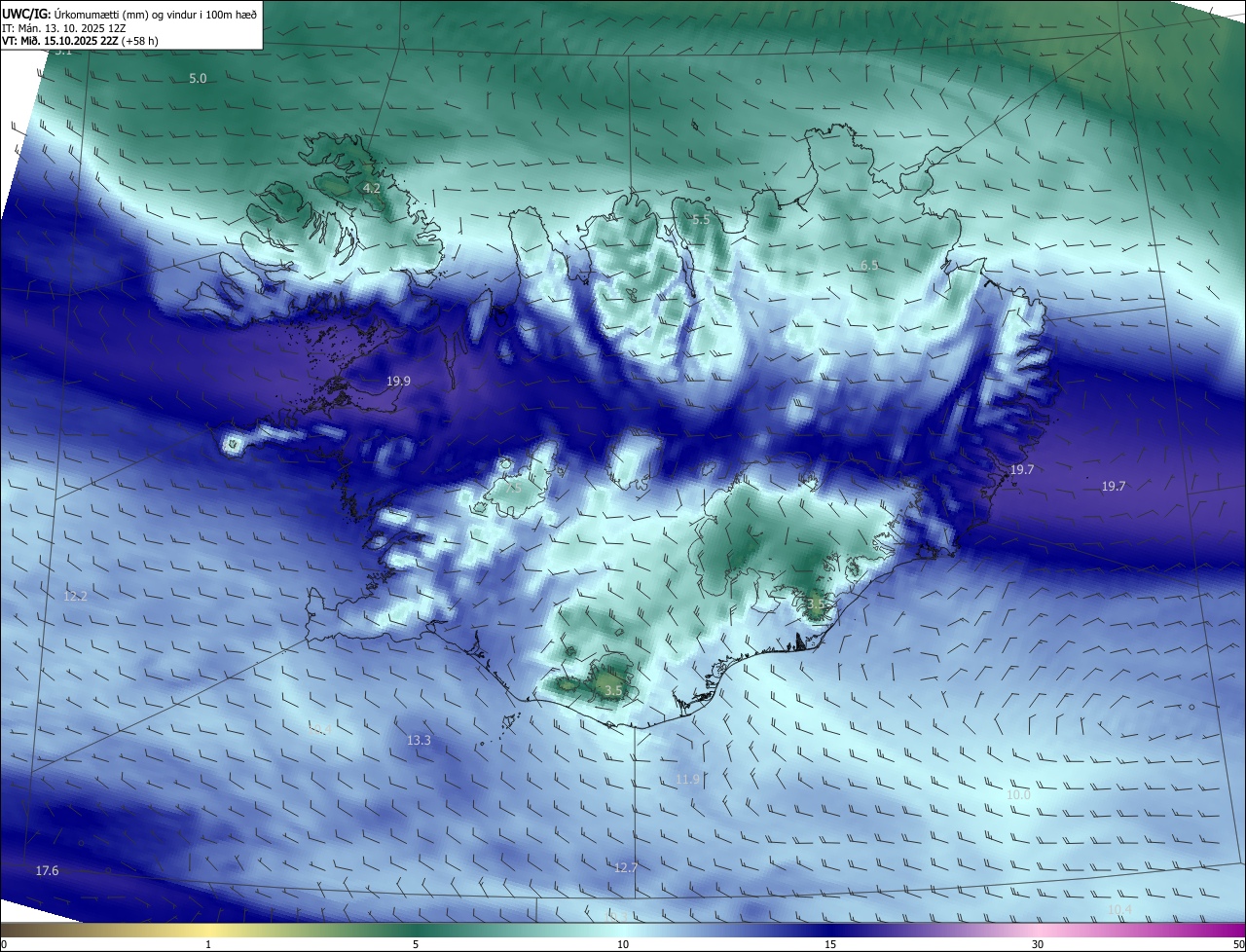Click the 11.9 value label on the map

pos(687,780)
